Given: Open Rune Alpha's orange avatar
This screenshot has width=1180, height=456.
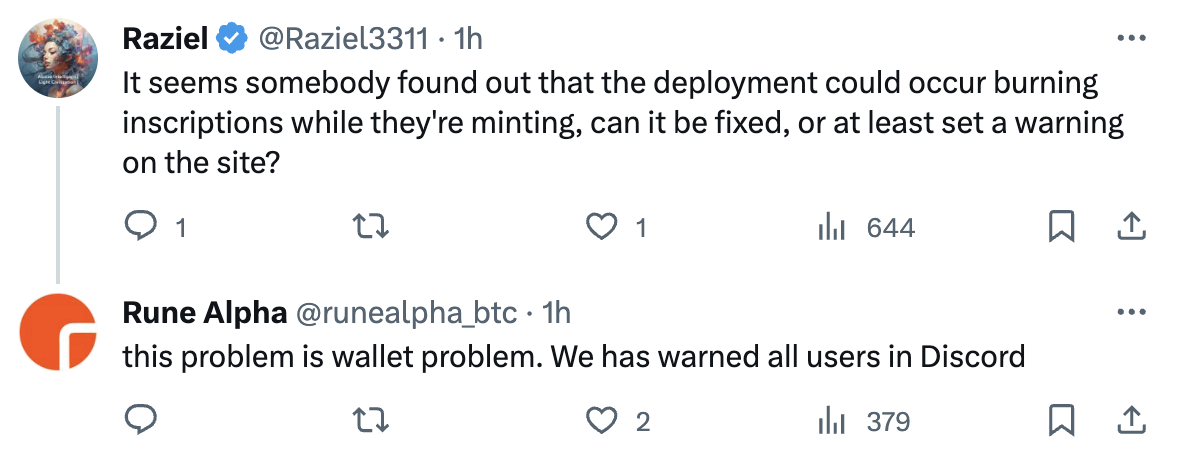Looking at the screenshot, I should click(58, 332).
